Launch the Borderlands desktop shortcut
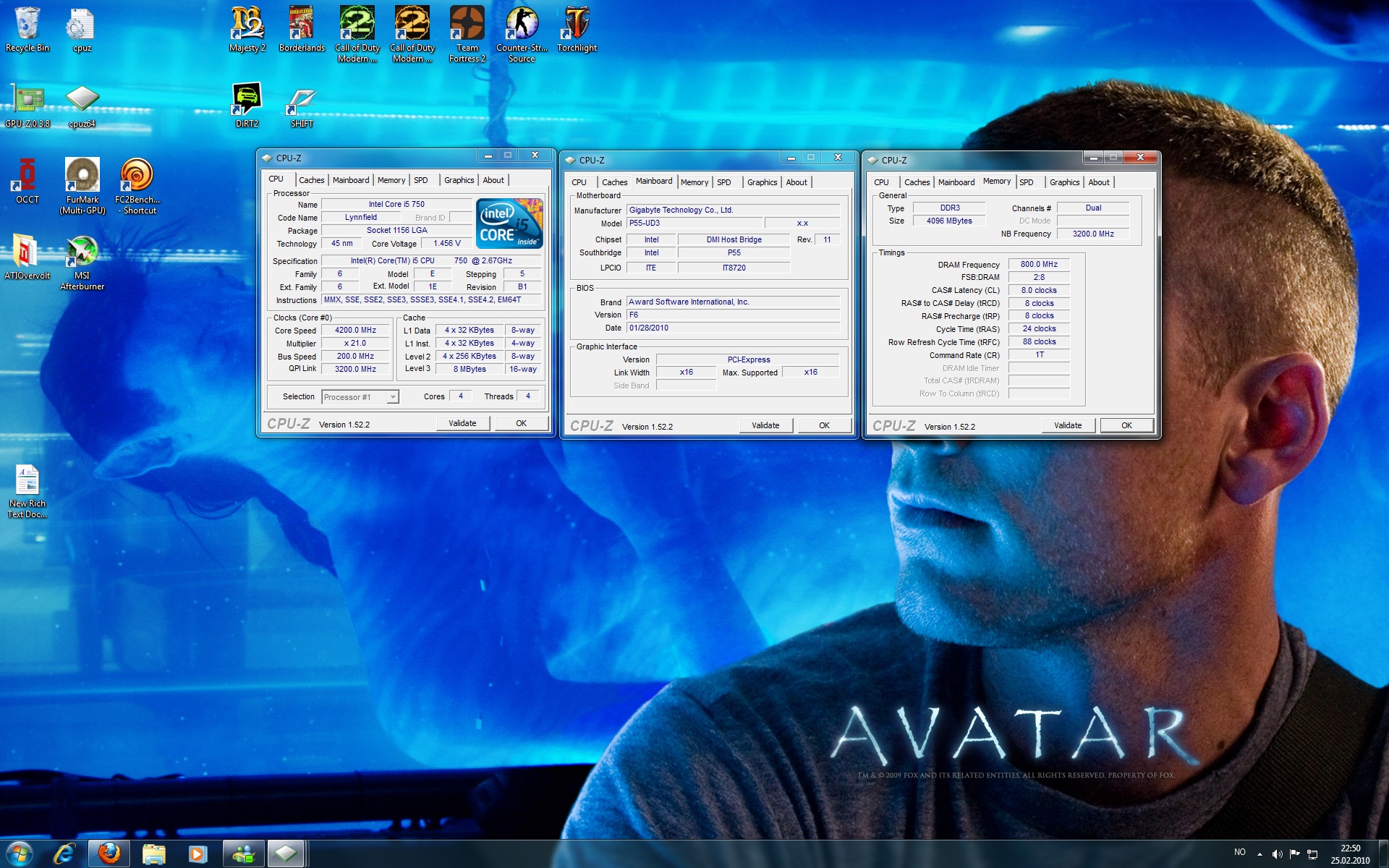1389x868 pixels. [x=302, y=29]
